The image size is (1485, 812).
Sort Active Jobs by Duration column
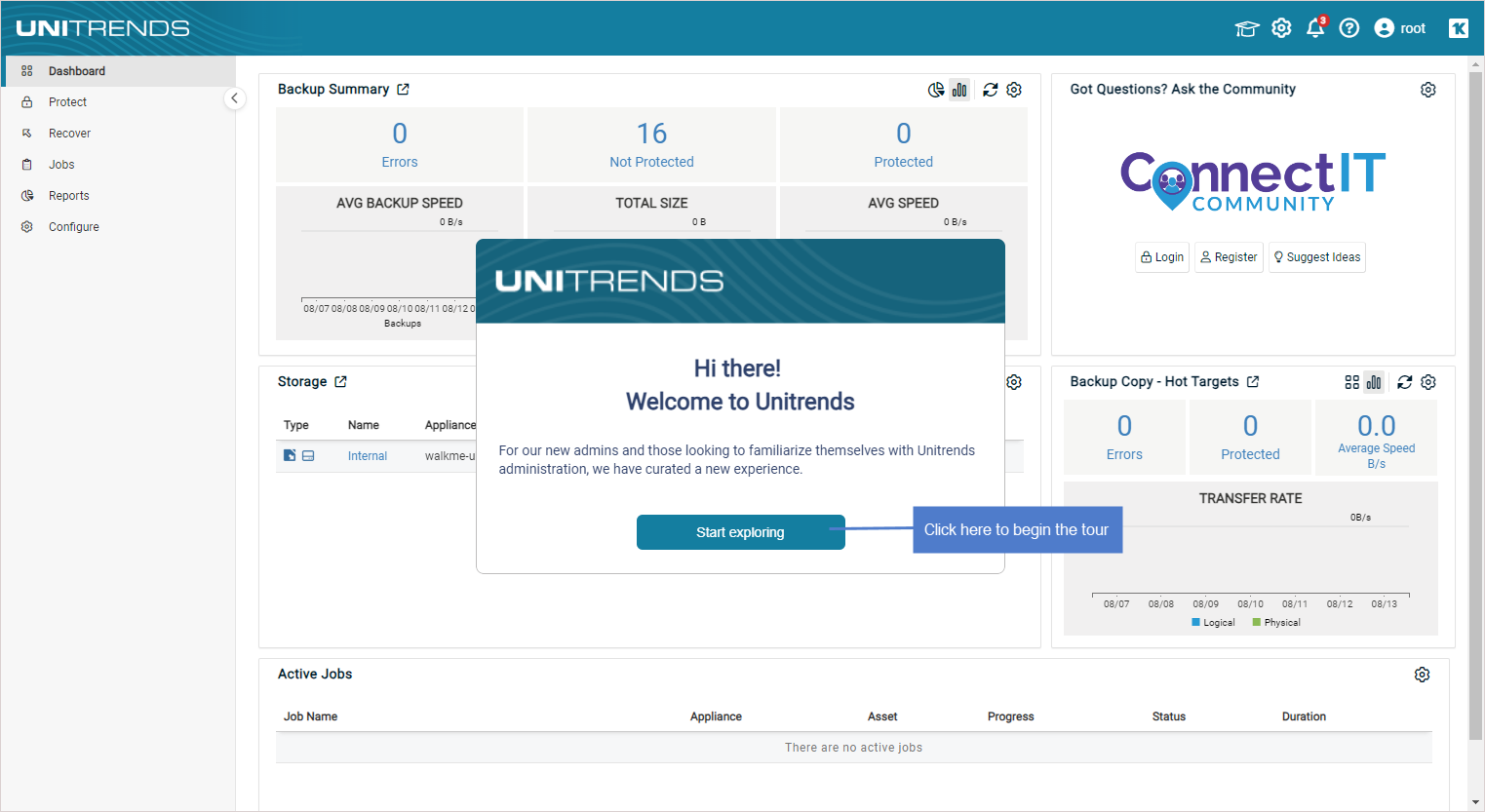pos(1304,716)
